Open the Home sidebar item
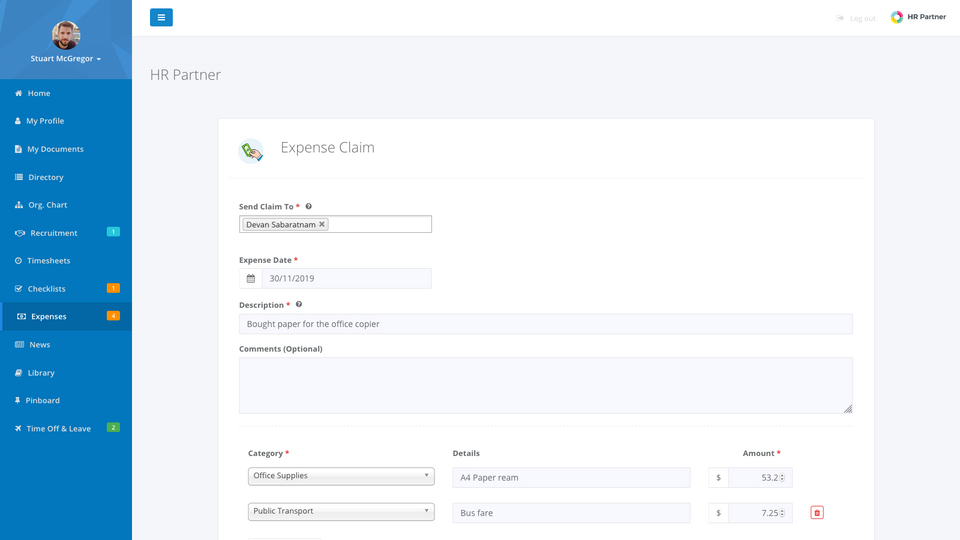The width and height of the screenshot is (960, 540). [66, 93]
